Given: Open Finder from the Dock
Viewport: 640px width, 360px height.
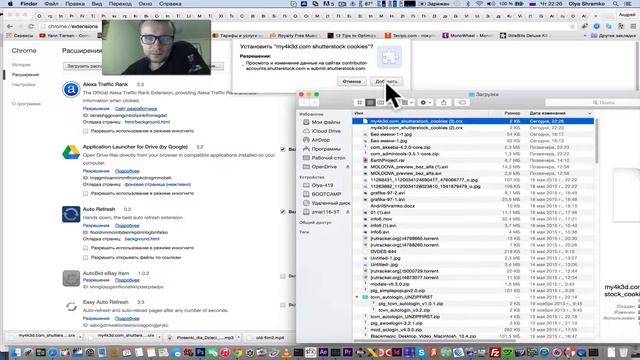Looking at the screenshot, I should 16,352.
